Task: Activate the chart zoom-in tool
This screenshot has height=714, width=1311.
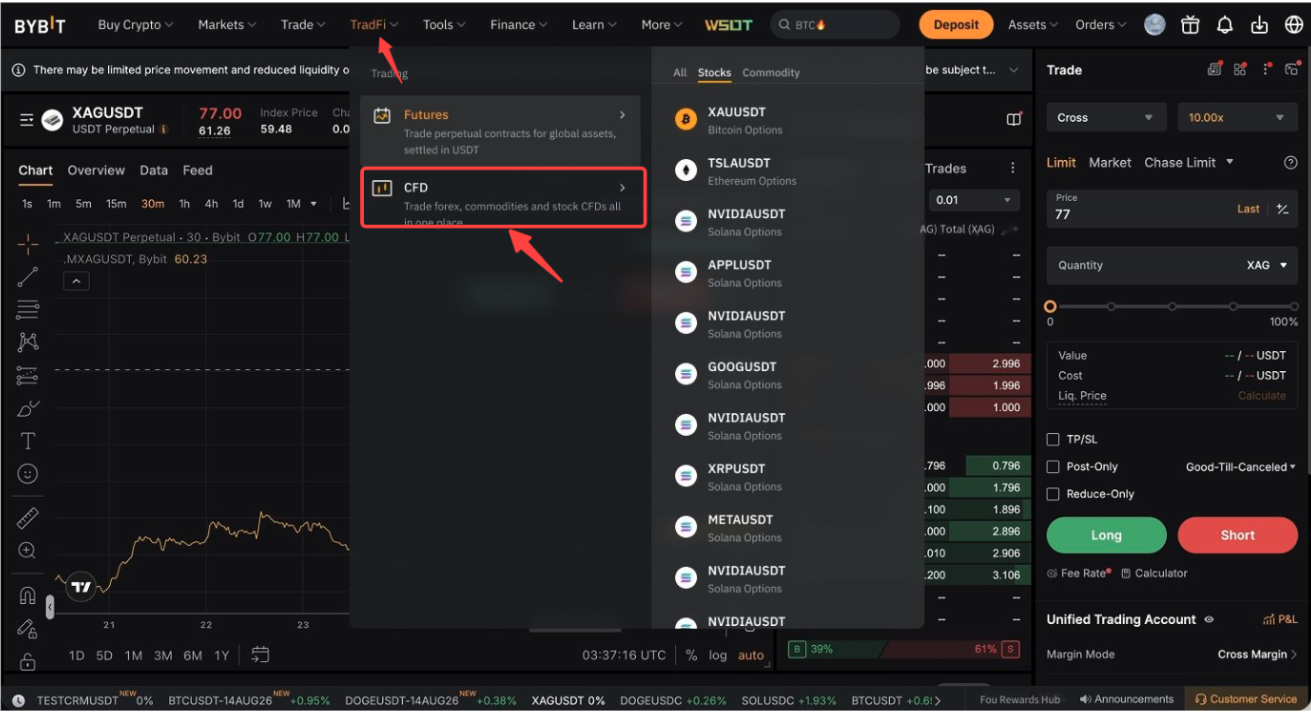Action: pos(28,551)
